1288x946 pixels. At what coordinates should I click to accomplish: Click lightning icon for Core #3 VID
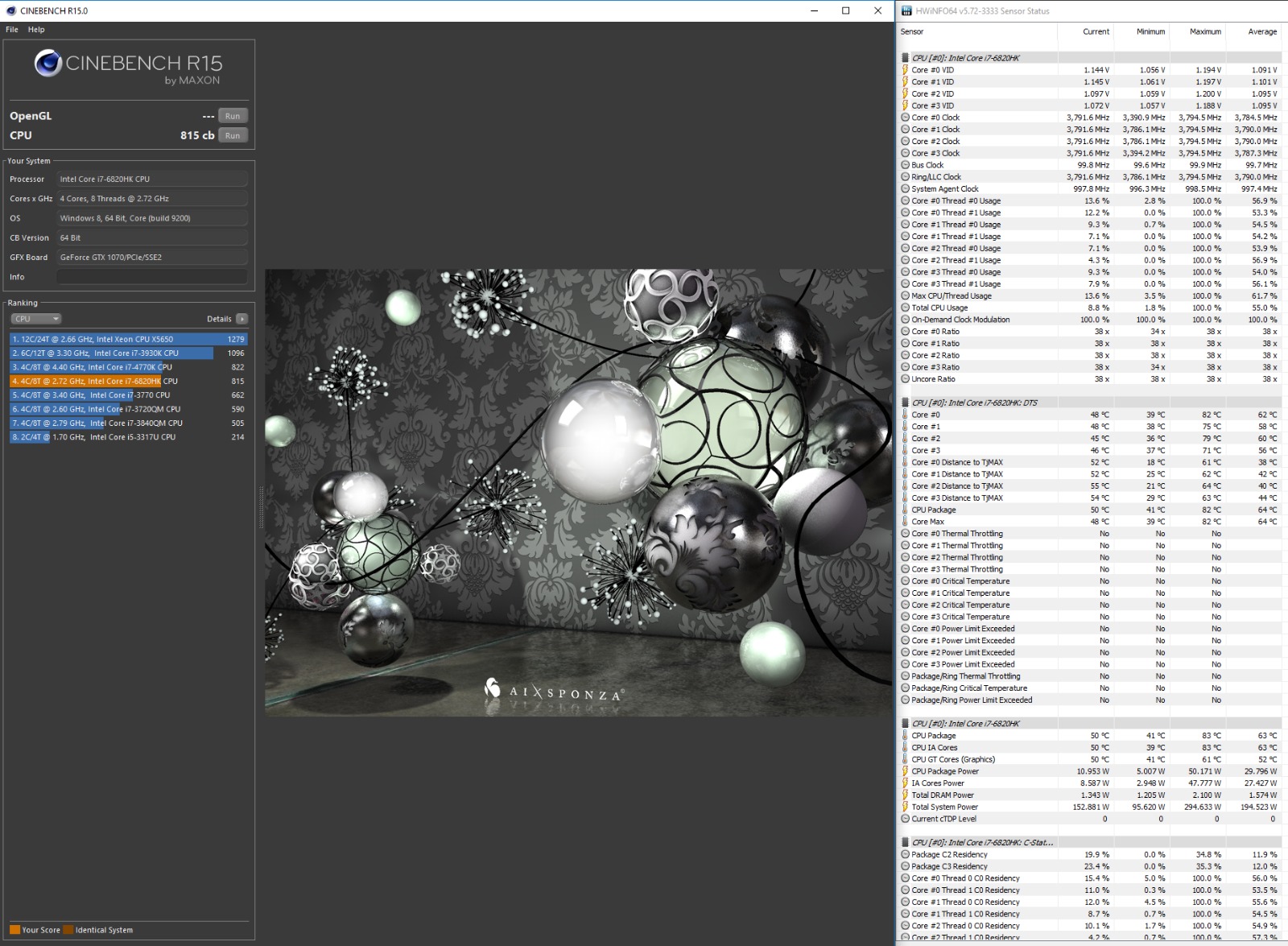pos(905,105)
